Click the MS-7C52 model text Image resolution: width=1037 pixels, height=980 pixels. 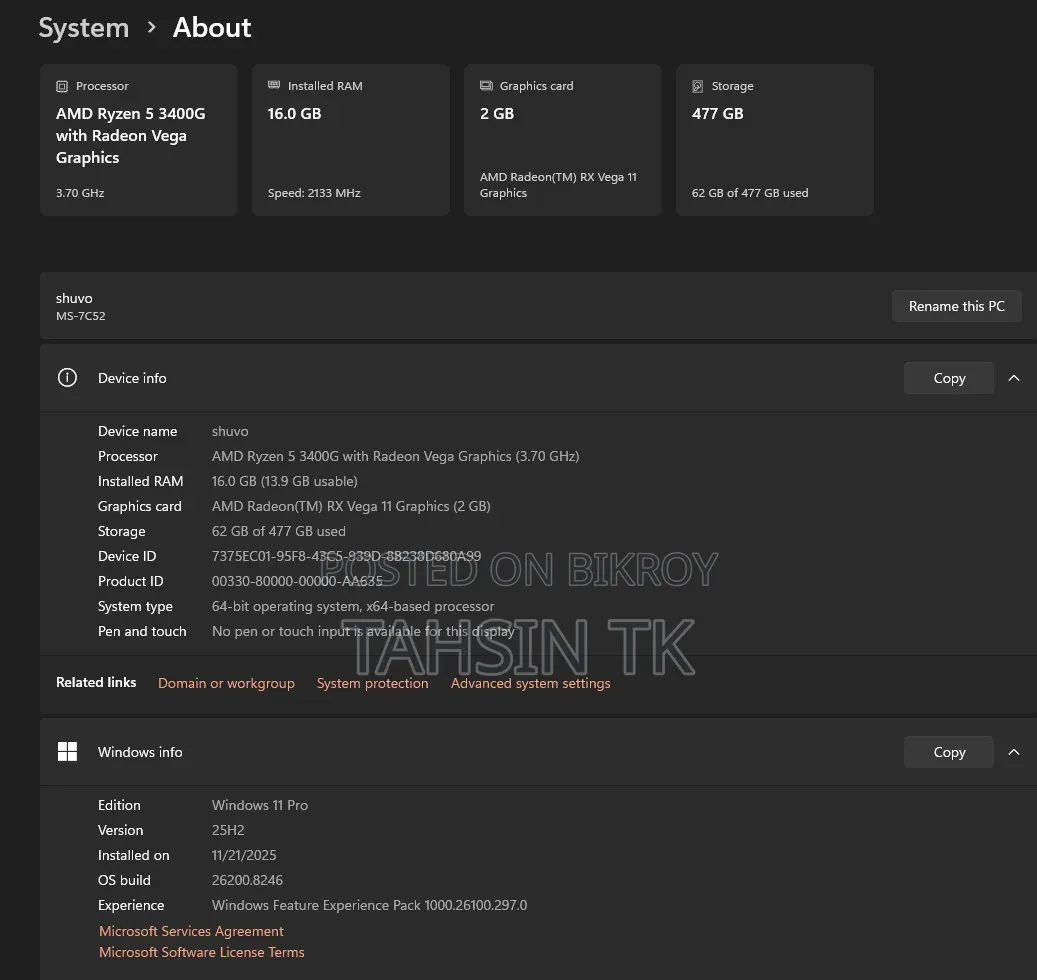(x=81, y=316)
